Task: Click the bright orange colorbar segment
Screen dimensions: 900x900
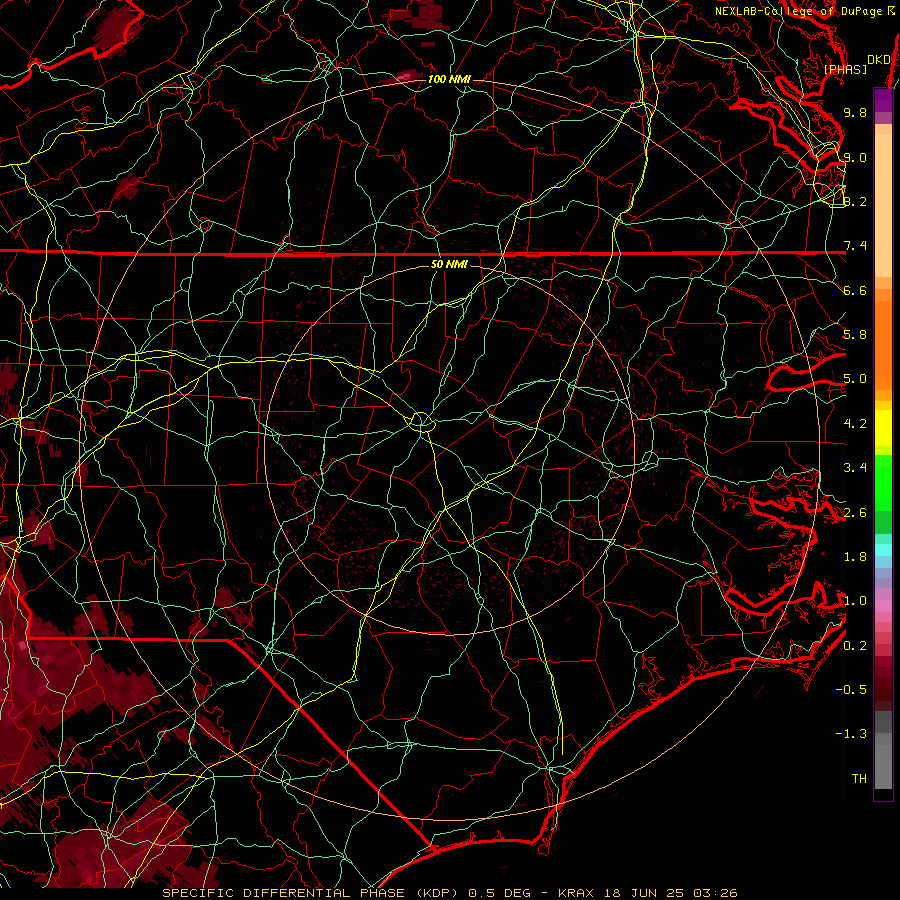Action: point(883,344)
